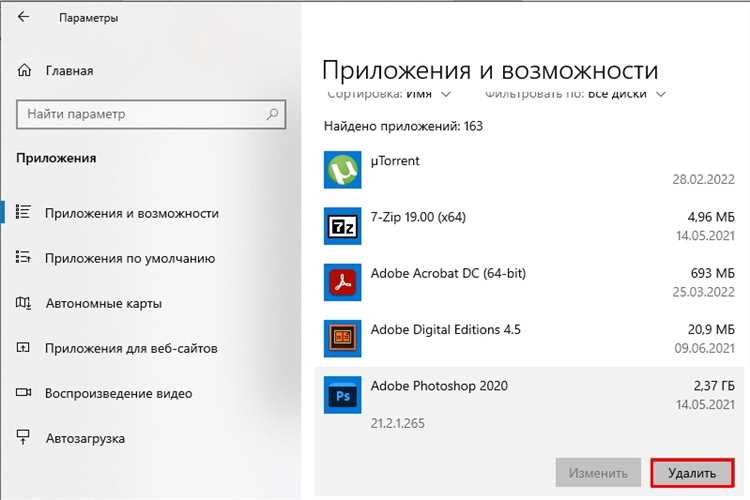Go to Автономные карты section

pos(104,303)
